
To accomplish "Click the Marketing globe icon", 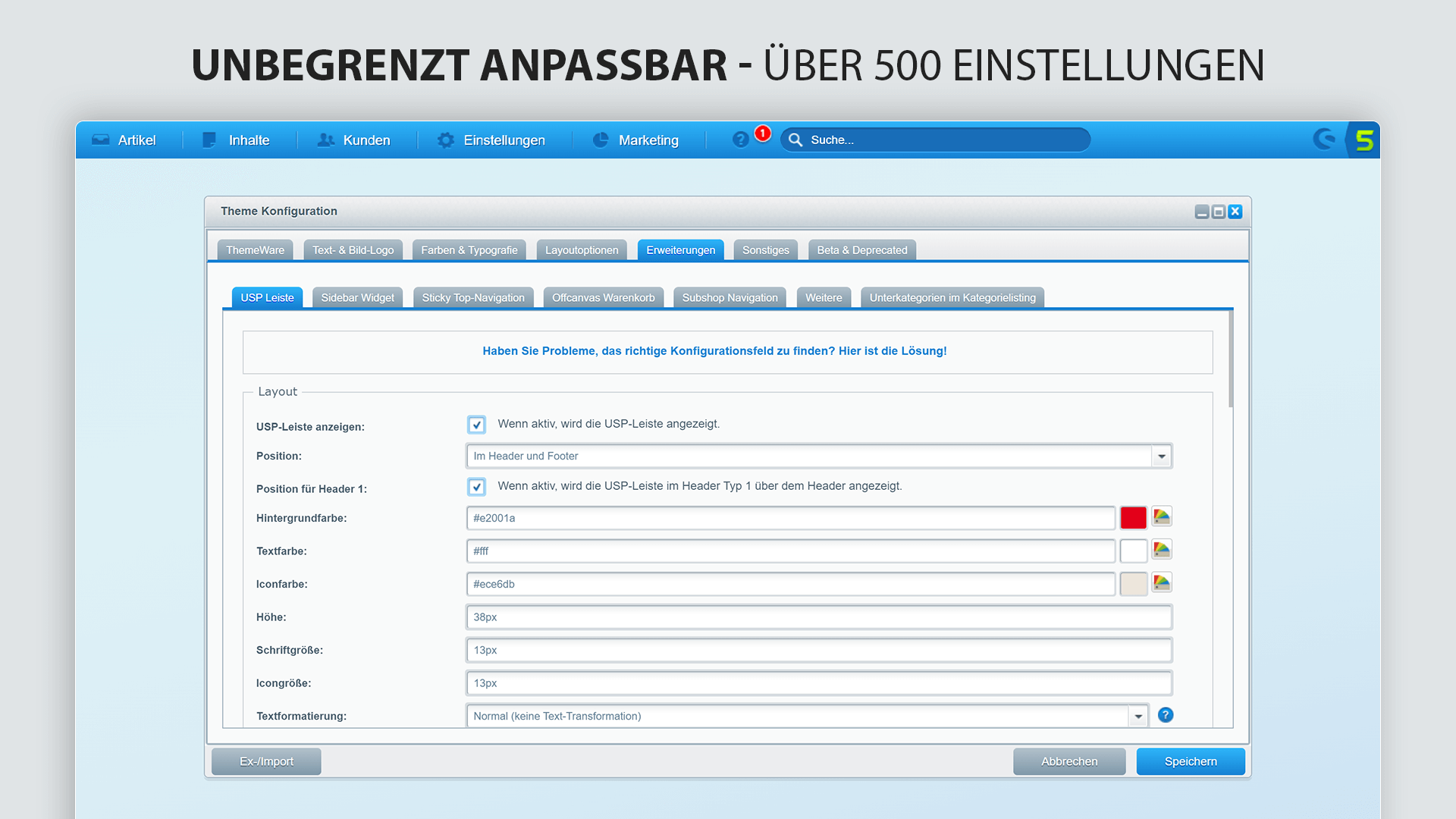I will point(600,139).
